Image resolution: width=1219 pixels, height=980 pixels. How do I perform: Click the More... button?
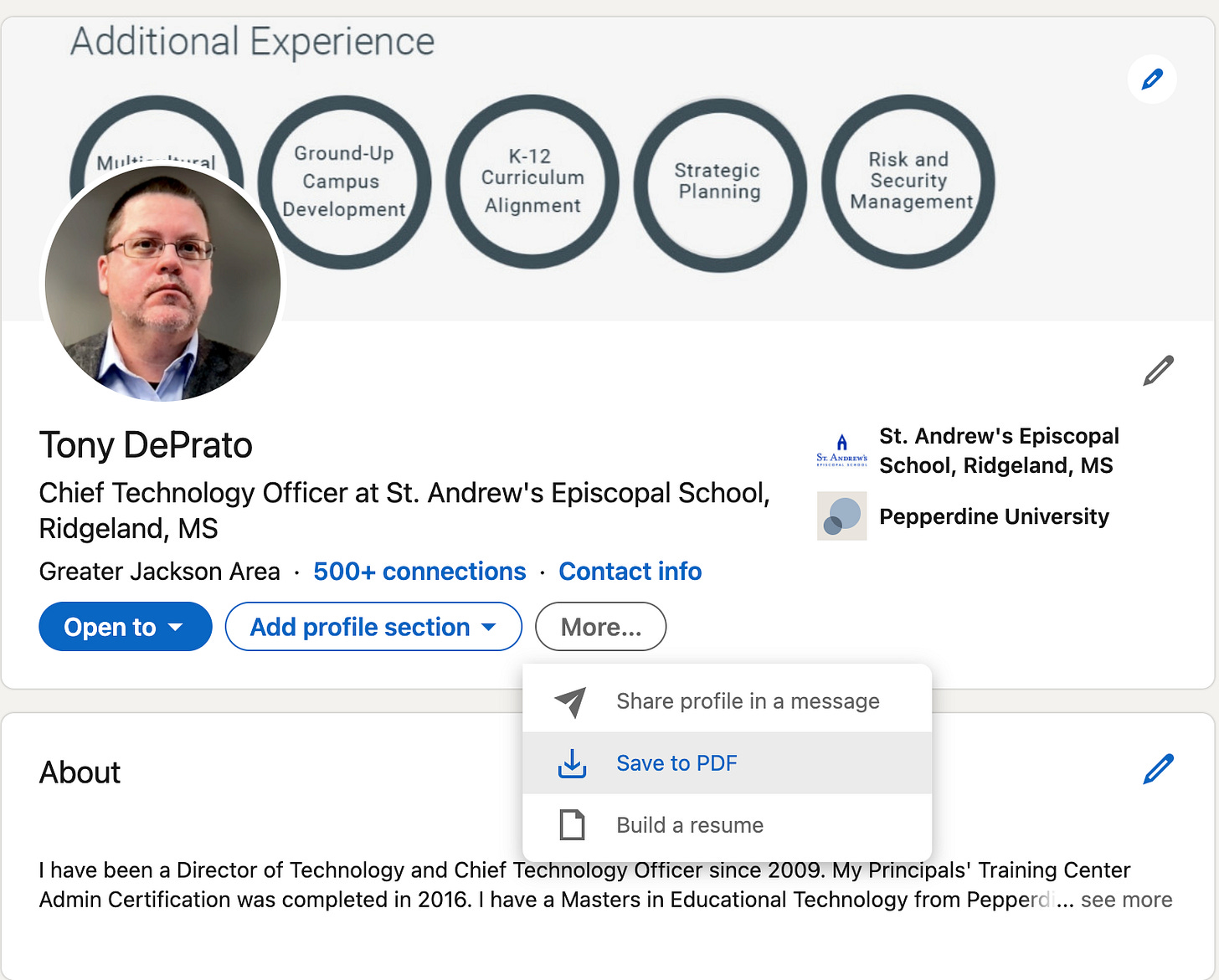(x=601, y=627)
